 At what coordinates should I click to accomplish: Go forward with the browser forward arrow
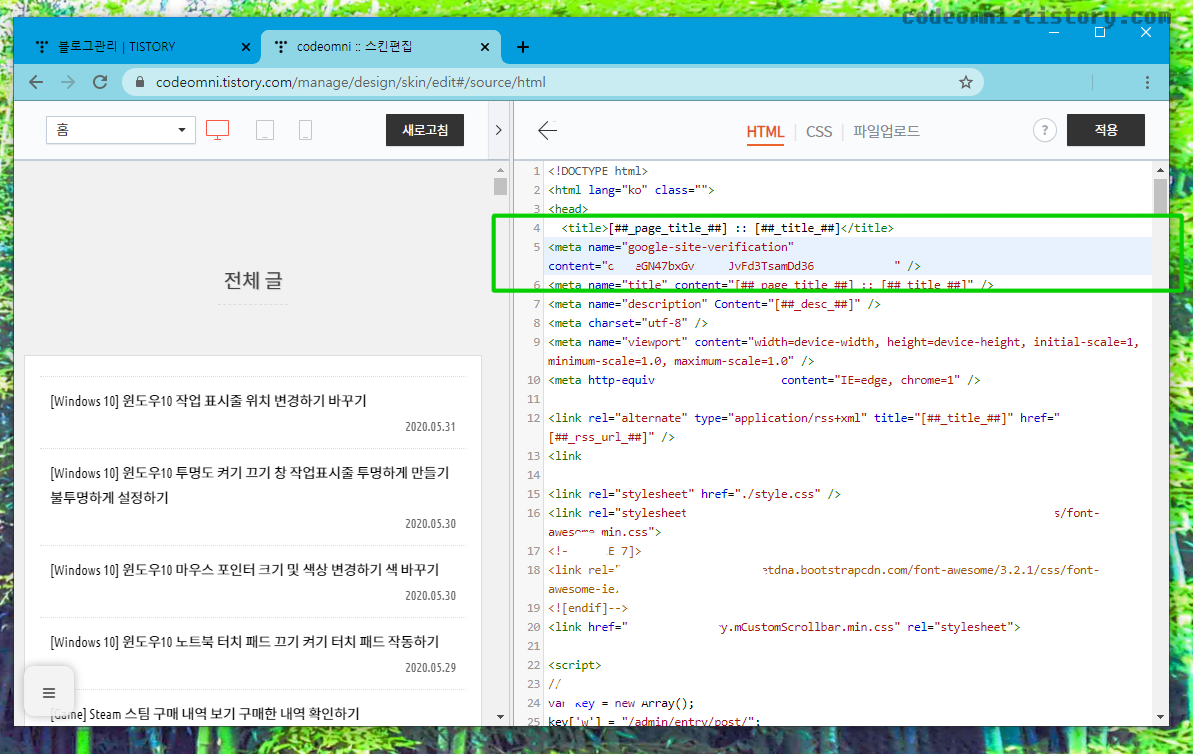coord(68,82)
